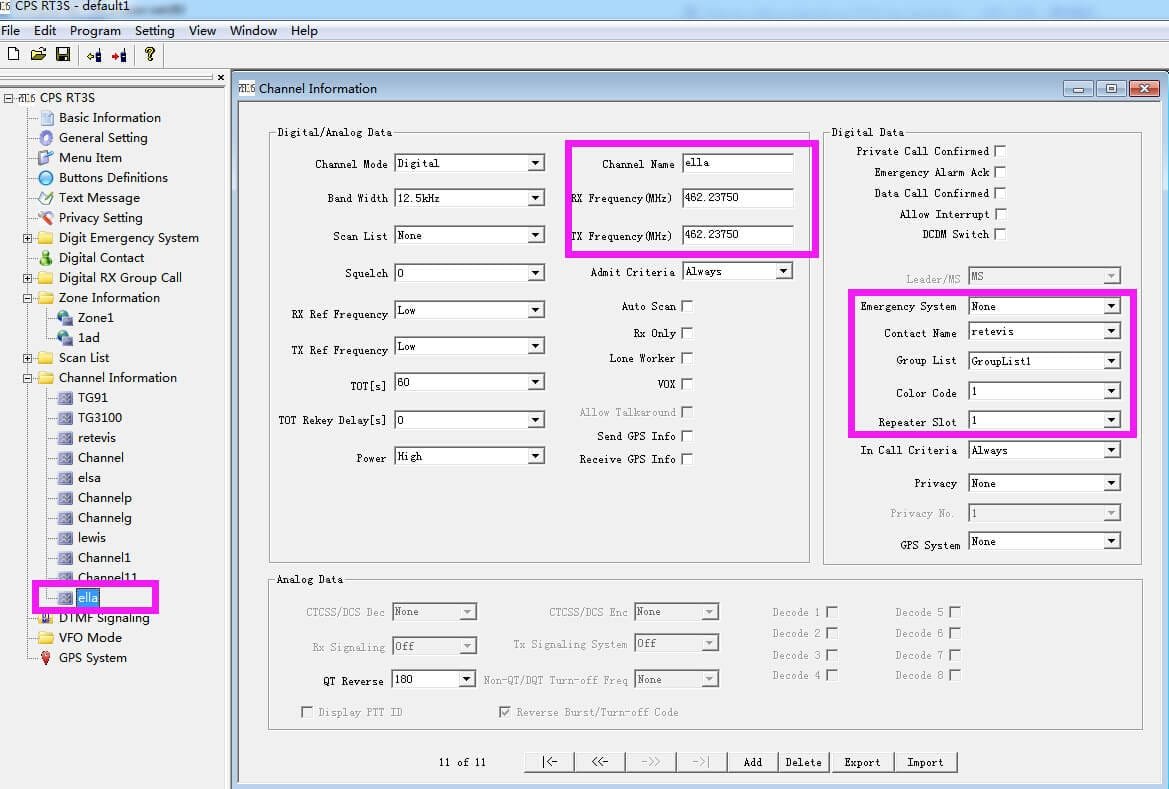Screen dimensions: 1169x789
Task: Enable Auto Scan for this channel
Action: (685, 307)
